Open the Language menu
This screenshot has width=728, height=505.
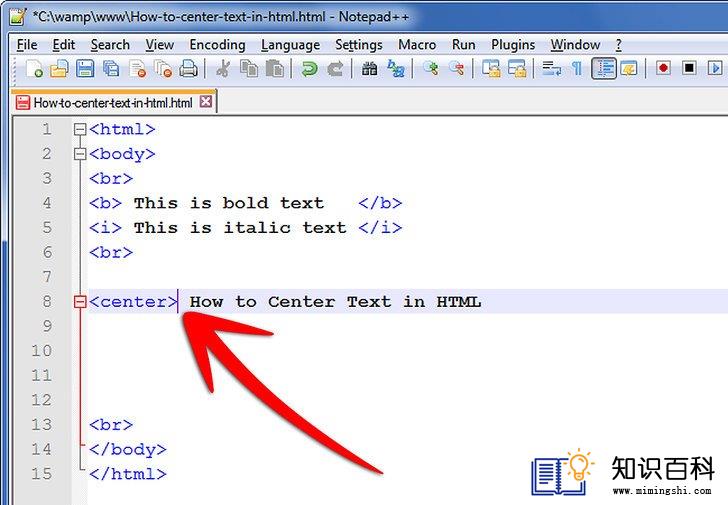tap(290, 45)
